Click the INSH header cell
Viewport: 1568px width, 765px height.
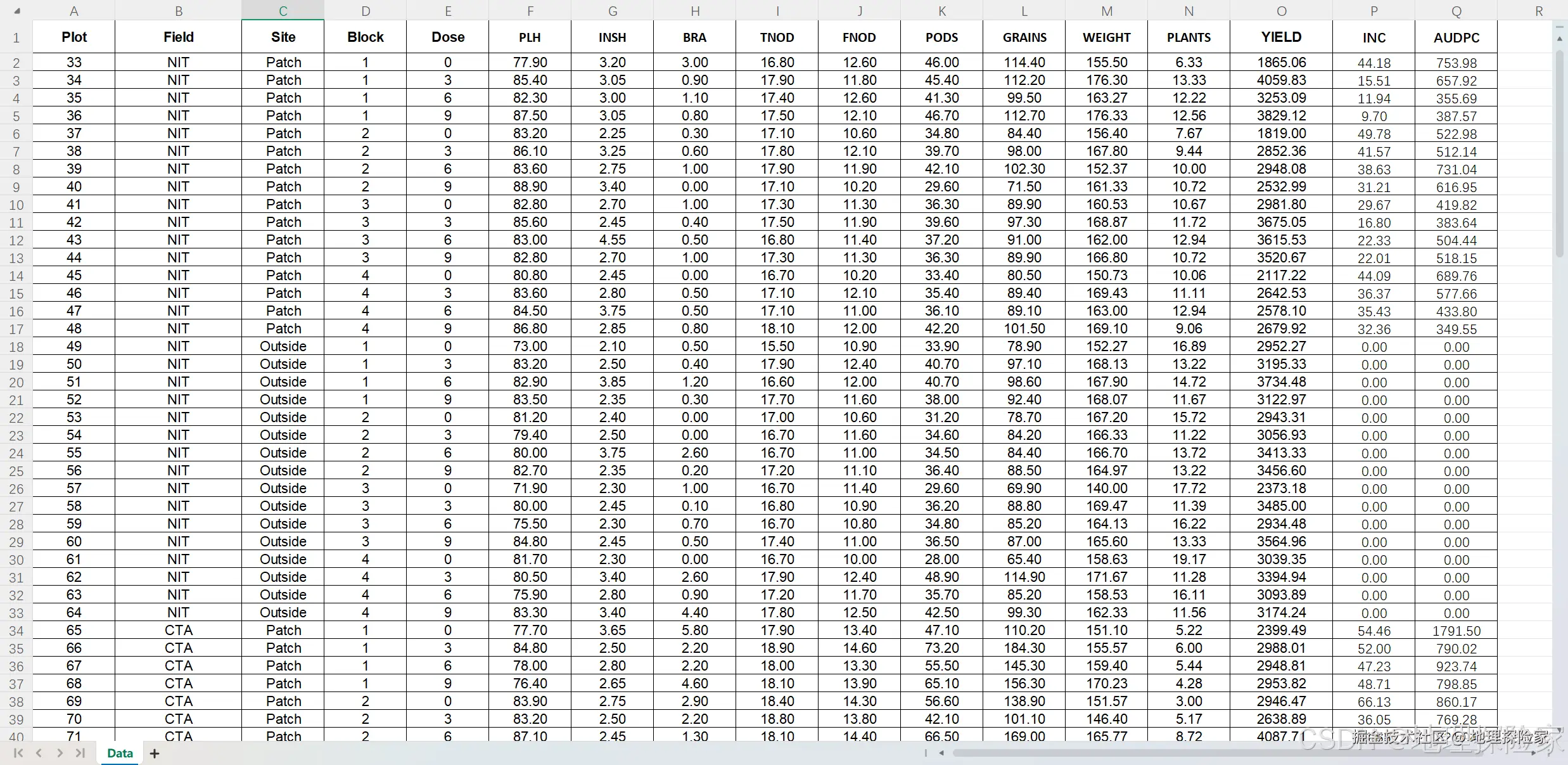tap(613, 37)
